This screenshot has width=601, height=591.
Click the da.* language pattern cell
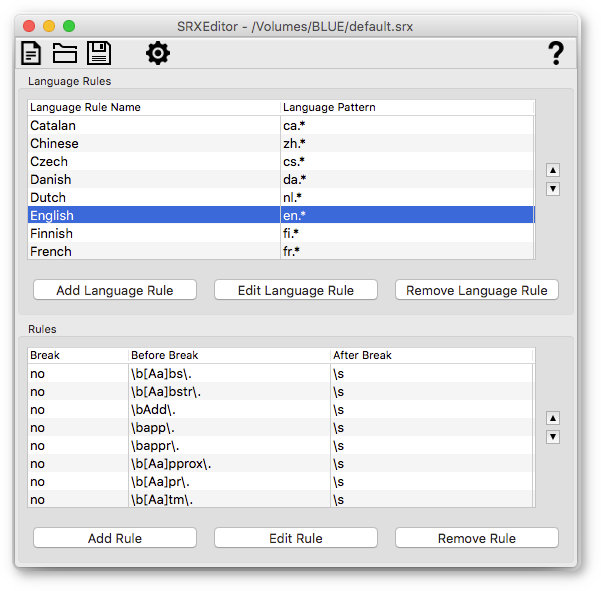(407, 179)
